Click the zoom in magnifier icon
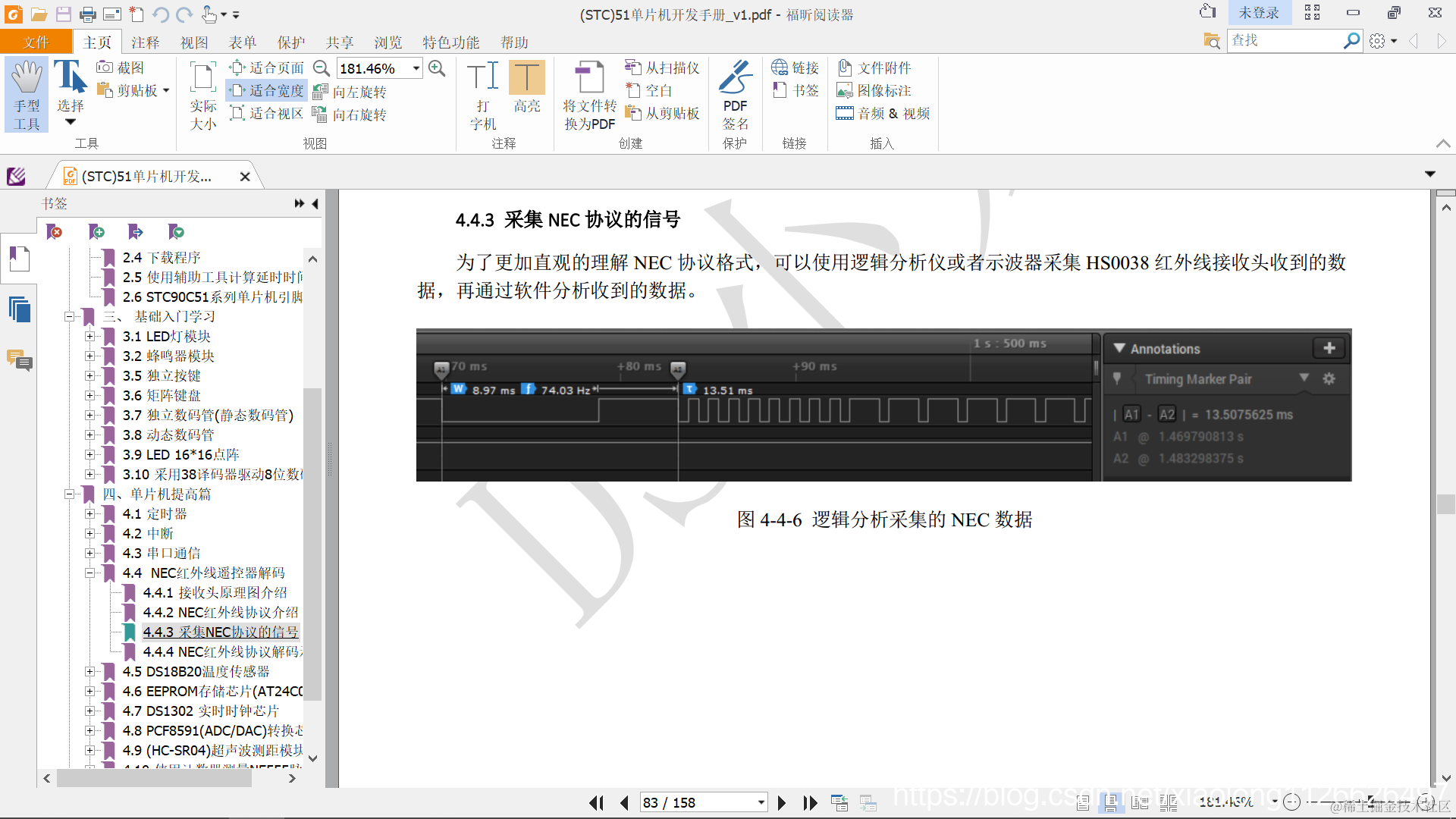 [x=437, y=68]
